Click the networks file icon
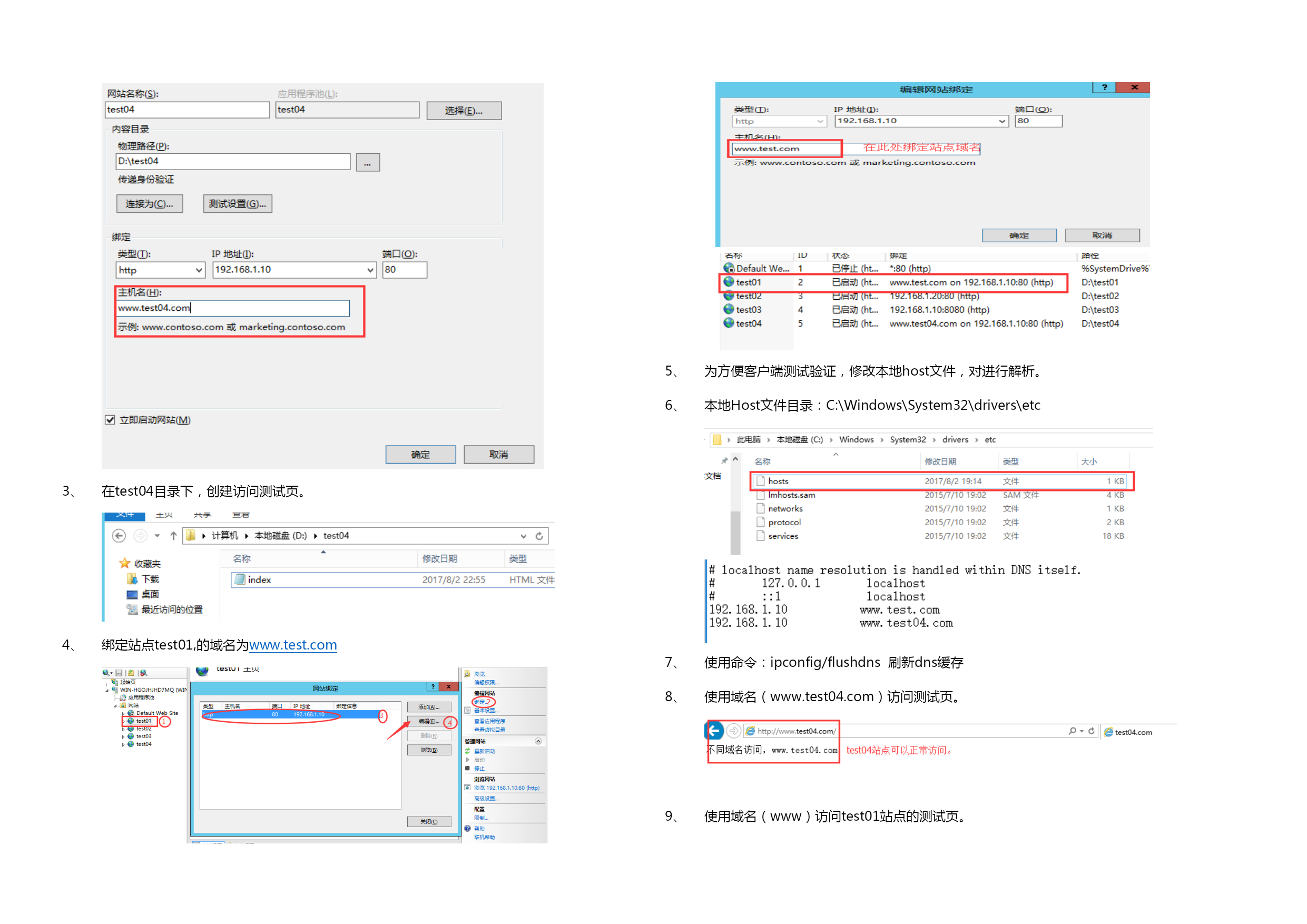The width and height of the screenshot is (1307, 924). (x=761, y=508)
